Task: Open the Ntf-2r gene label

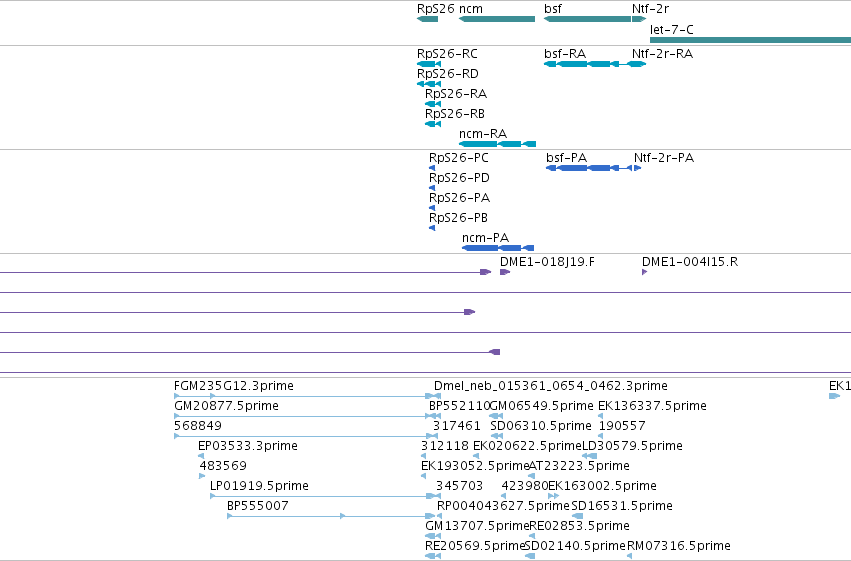Action: [650, 9]
